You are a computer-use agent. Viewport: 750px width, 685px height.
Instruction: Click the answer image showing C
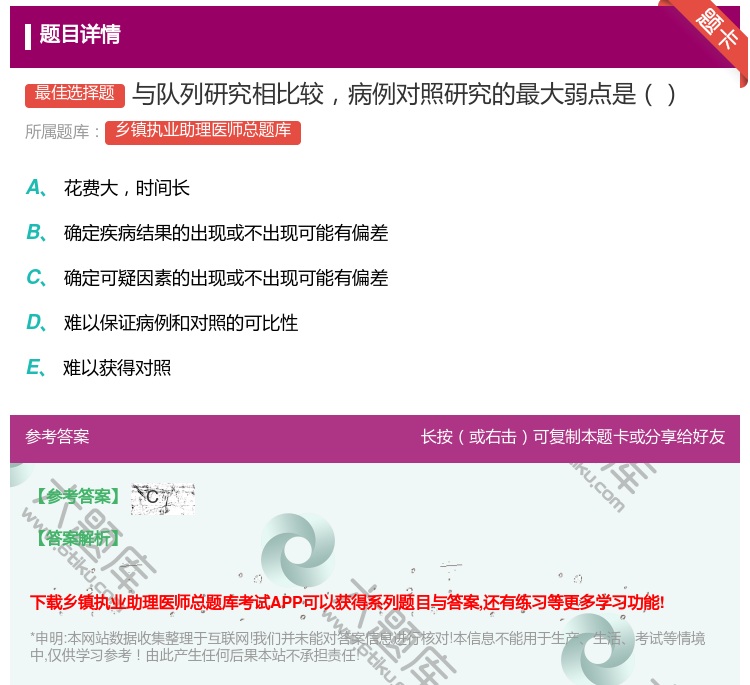coord(163,498)
